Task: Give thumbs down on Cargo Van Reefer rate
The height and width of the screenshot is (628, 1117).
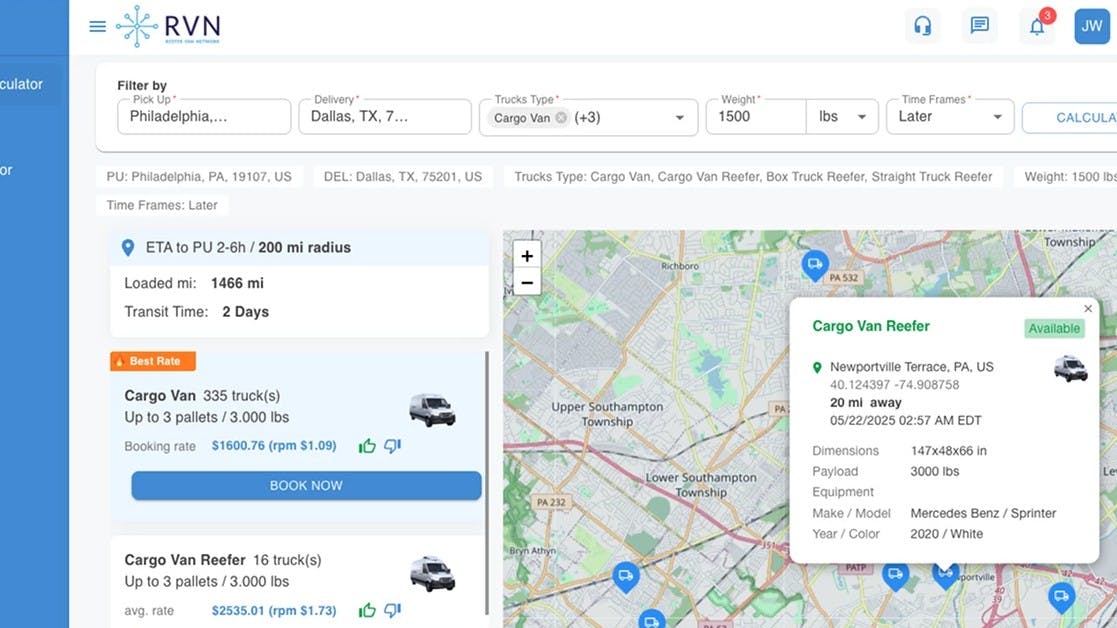Action: tap(391, 610)
